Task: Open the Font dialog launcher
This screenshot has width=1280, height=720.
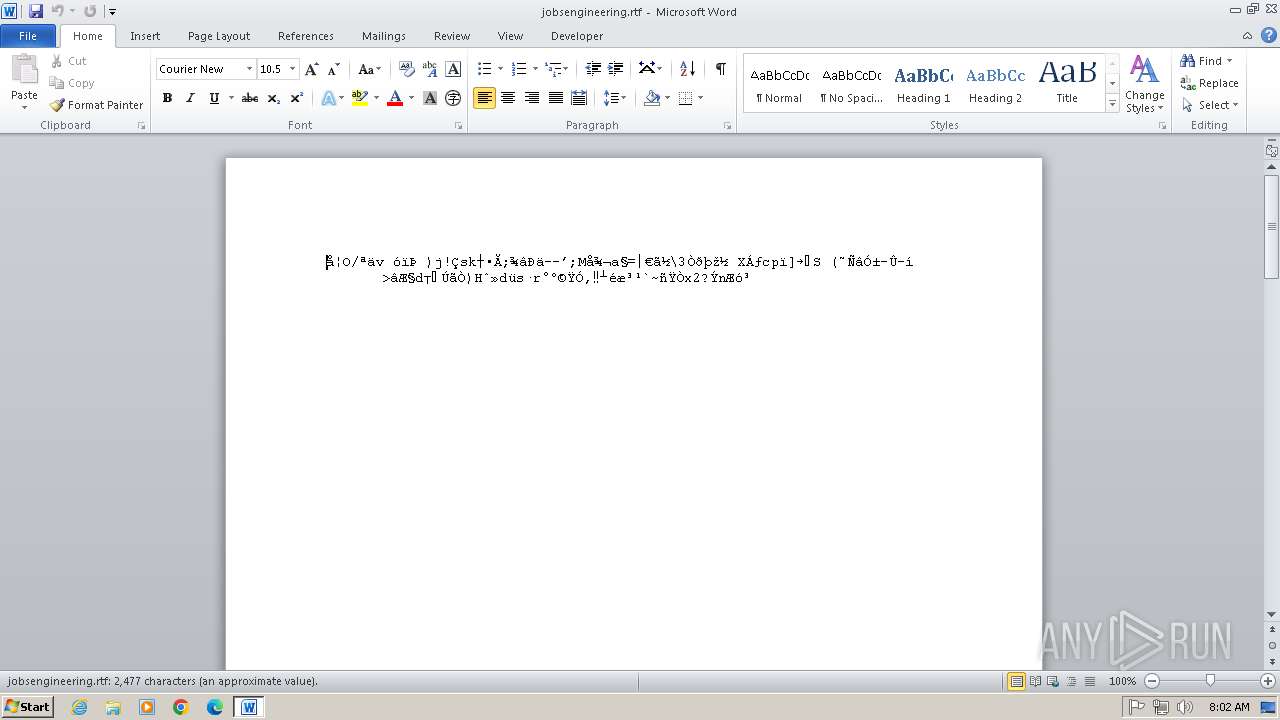Action: [x=459, y=126]
